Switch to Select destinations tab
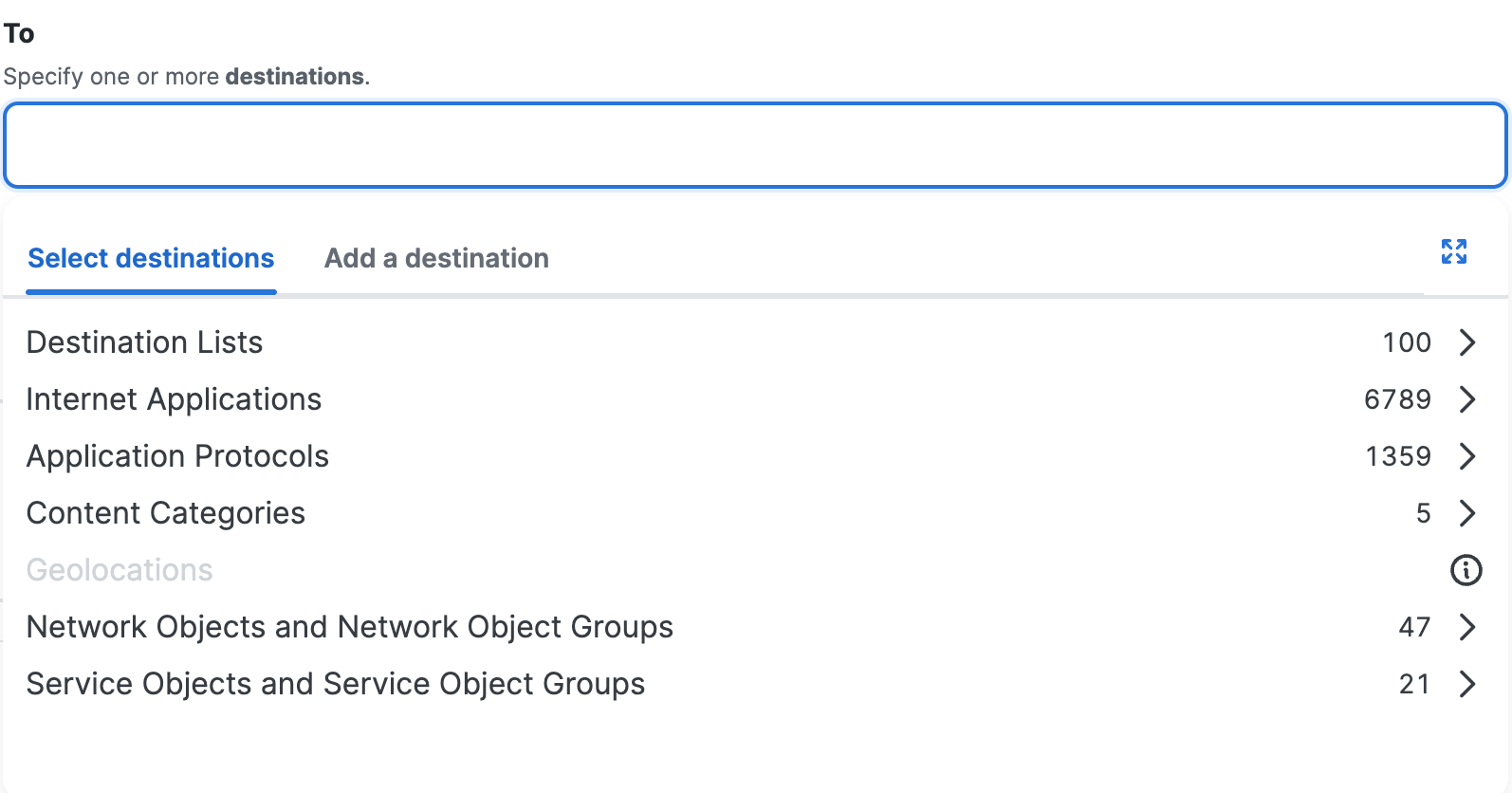Screen dimensions: 1512x793 [x=151, y=258]
